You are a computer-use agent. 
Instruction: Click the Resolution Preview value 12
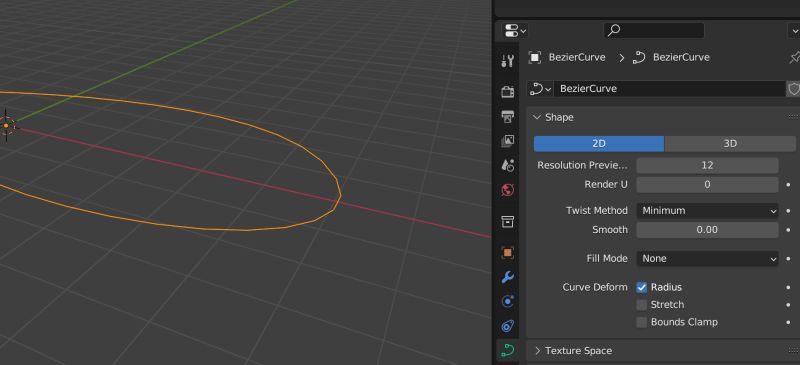coord(707,165)
